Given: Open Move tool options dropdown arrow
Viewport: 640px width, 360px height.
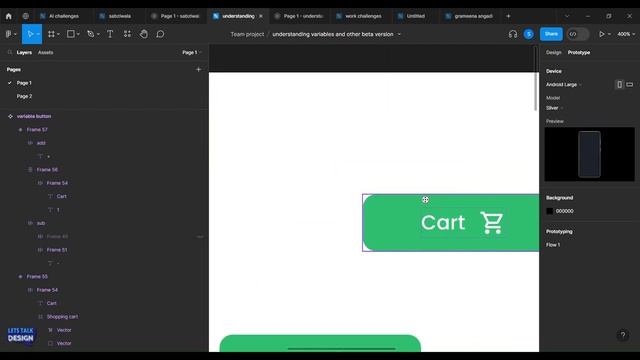Looking at the screenshot, I should click(x=38, y=34).
